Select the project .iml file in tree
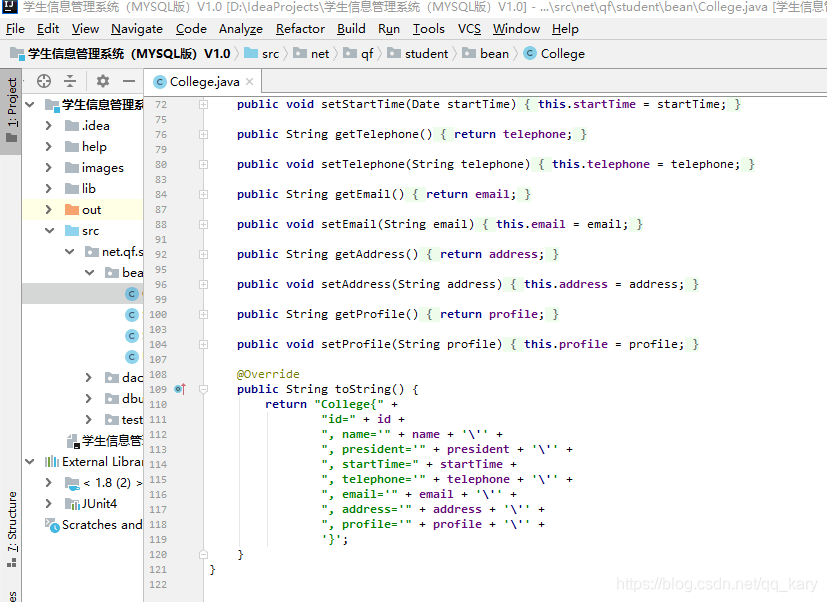 [x=104, y=441]
